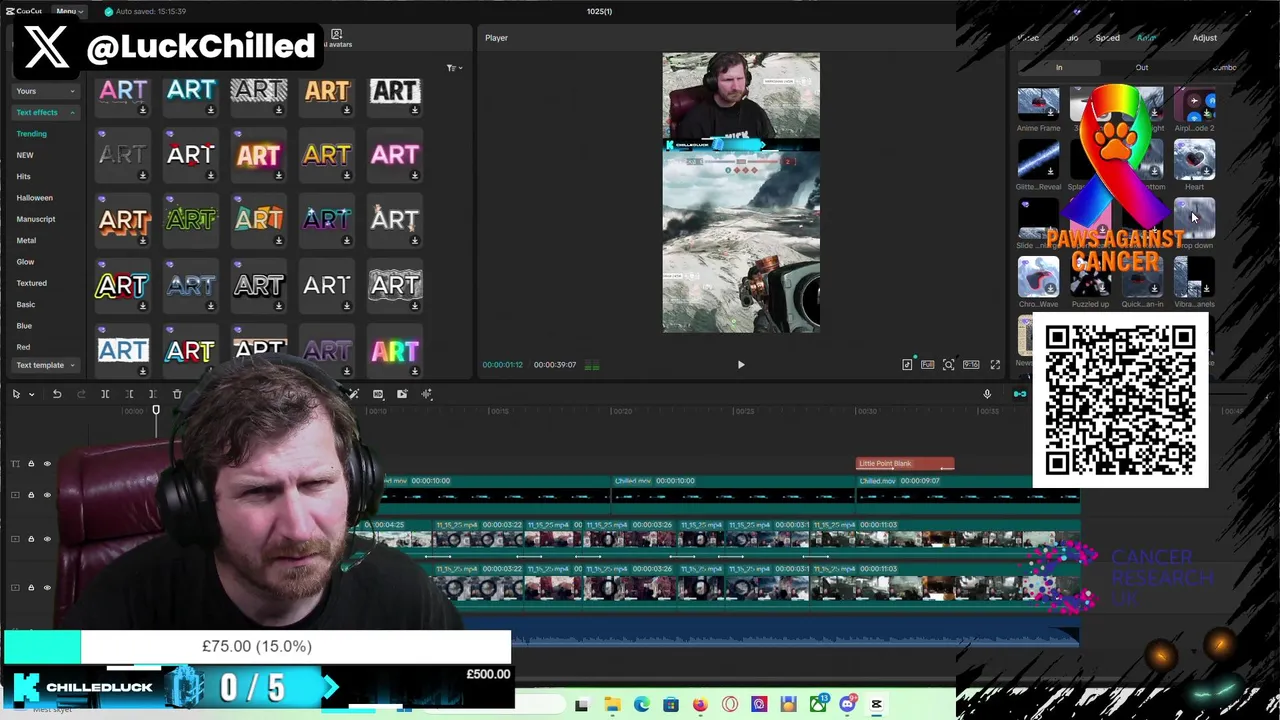The height and width of the screenshot is (720, 1280).
Task: Lock the Chilled.mov overlay track
Action: coord(31,494)
